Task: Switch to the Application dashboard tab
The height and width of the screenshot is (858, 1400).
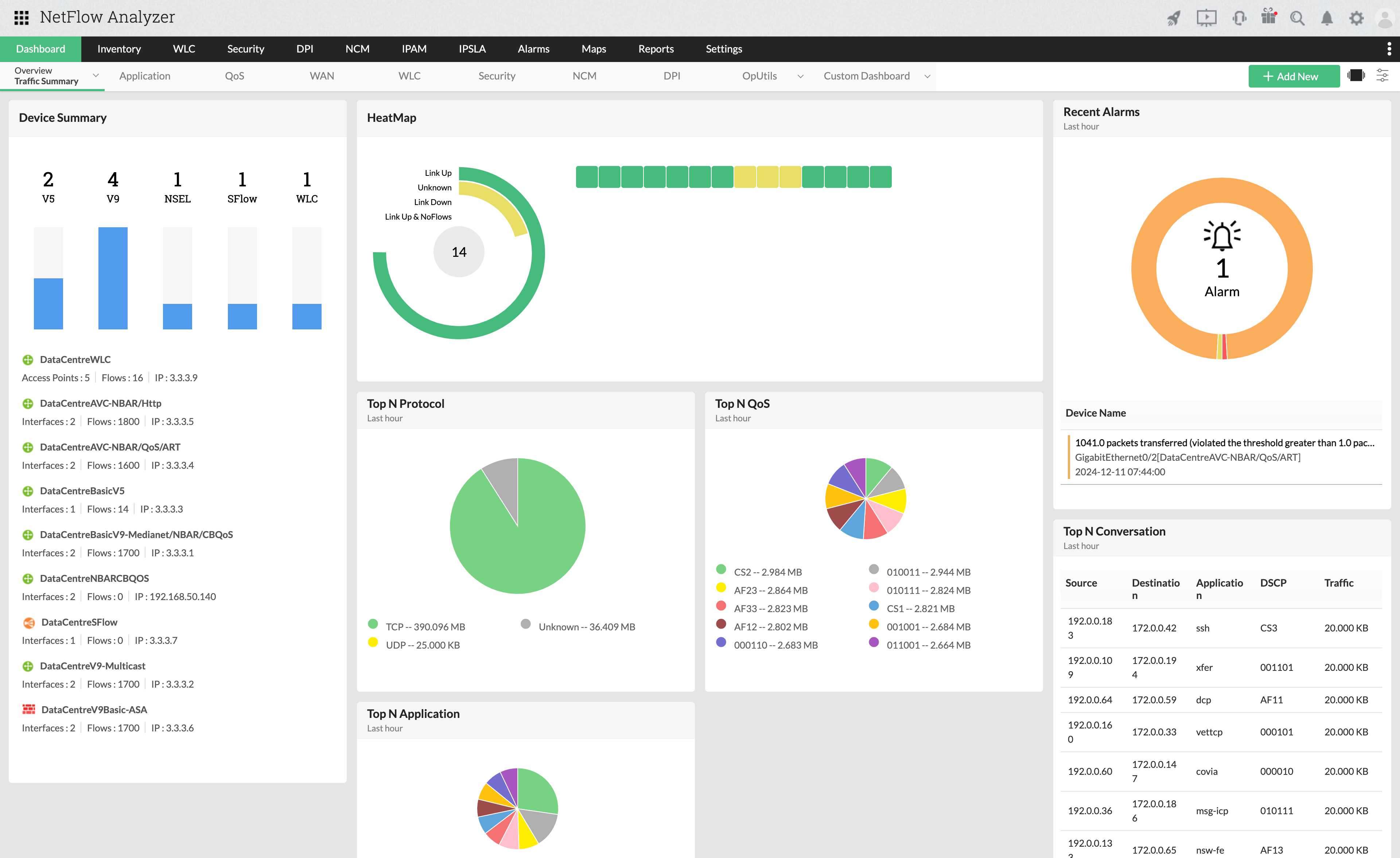Action: pos(145,76)
